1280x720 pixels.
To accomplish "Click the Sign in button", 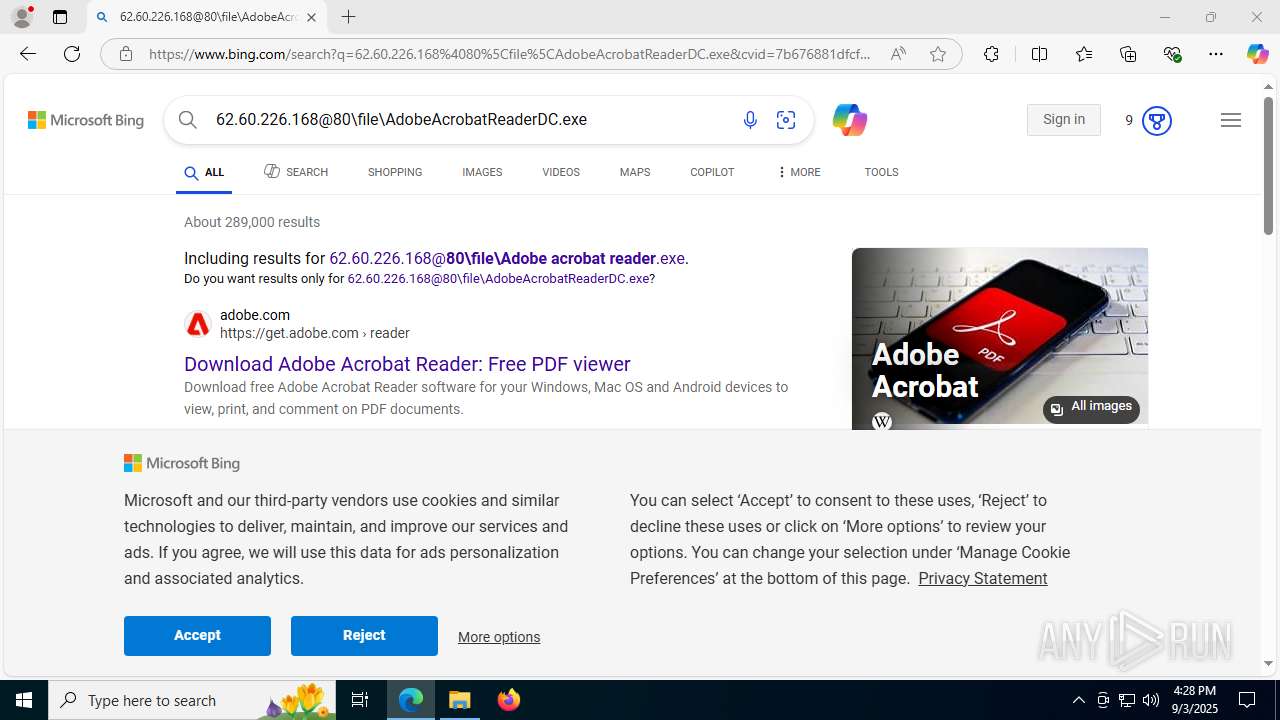I will 1063,120.
